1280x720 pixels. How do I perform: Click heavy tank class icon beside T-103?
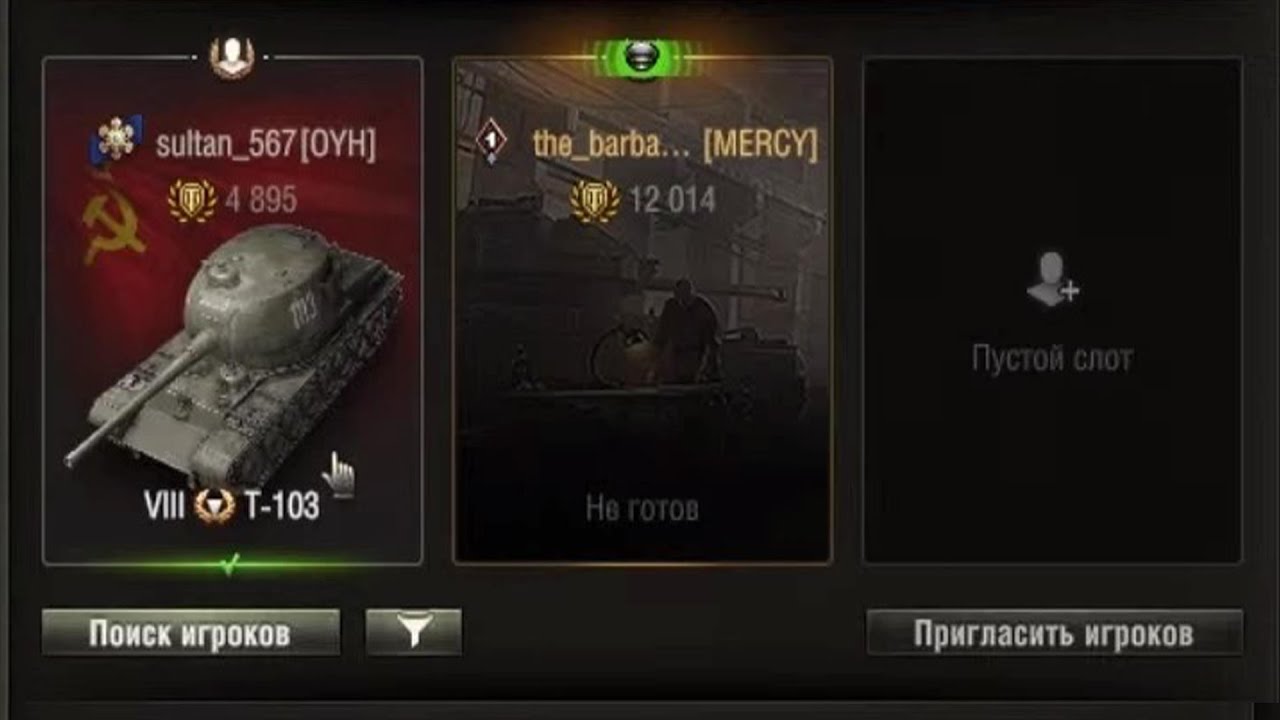tap(214, 506)
